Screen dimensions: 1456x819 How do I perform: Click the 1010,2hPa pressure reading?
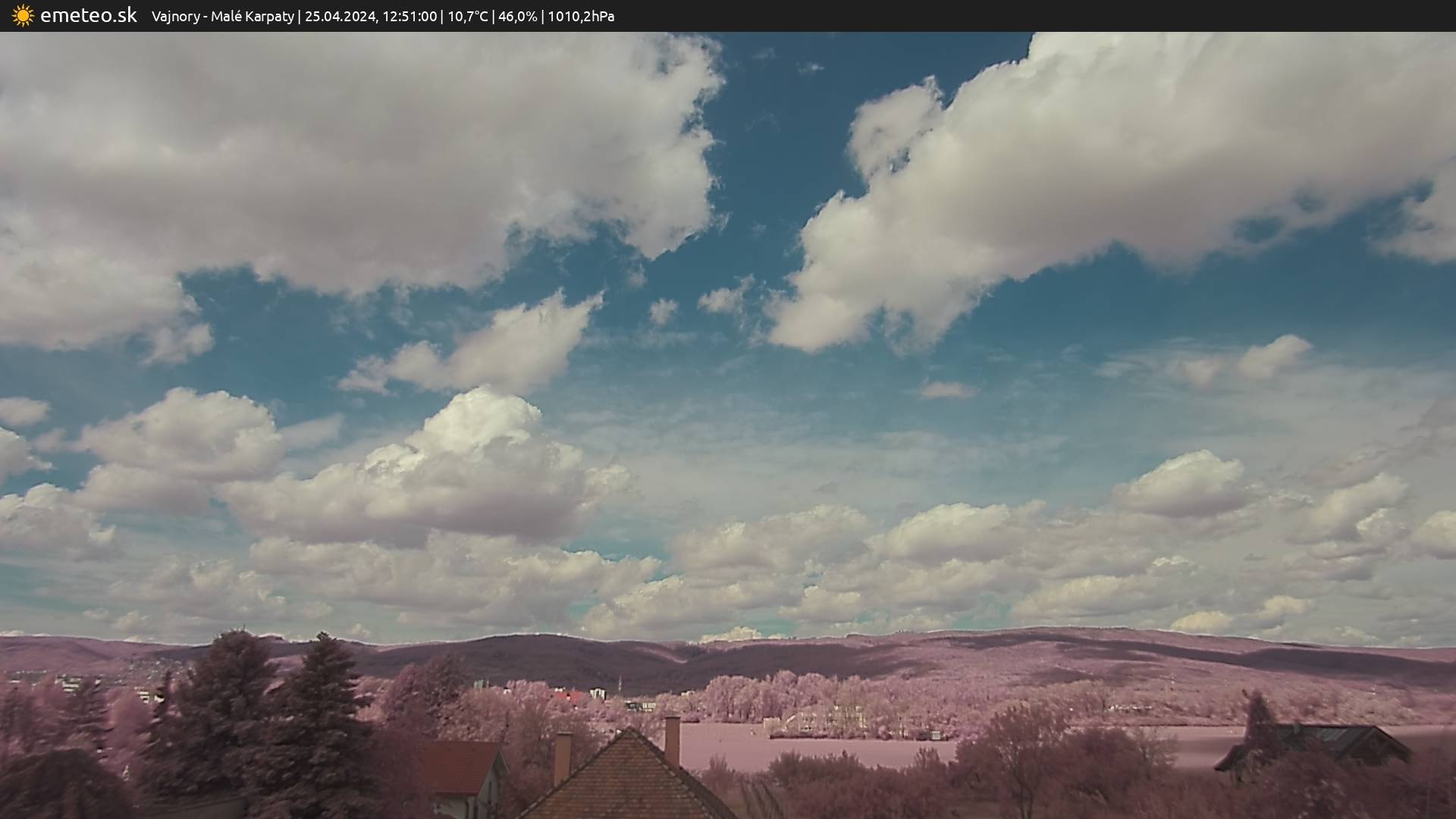[x=581, y=16]
